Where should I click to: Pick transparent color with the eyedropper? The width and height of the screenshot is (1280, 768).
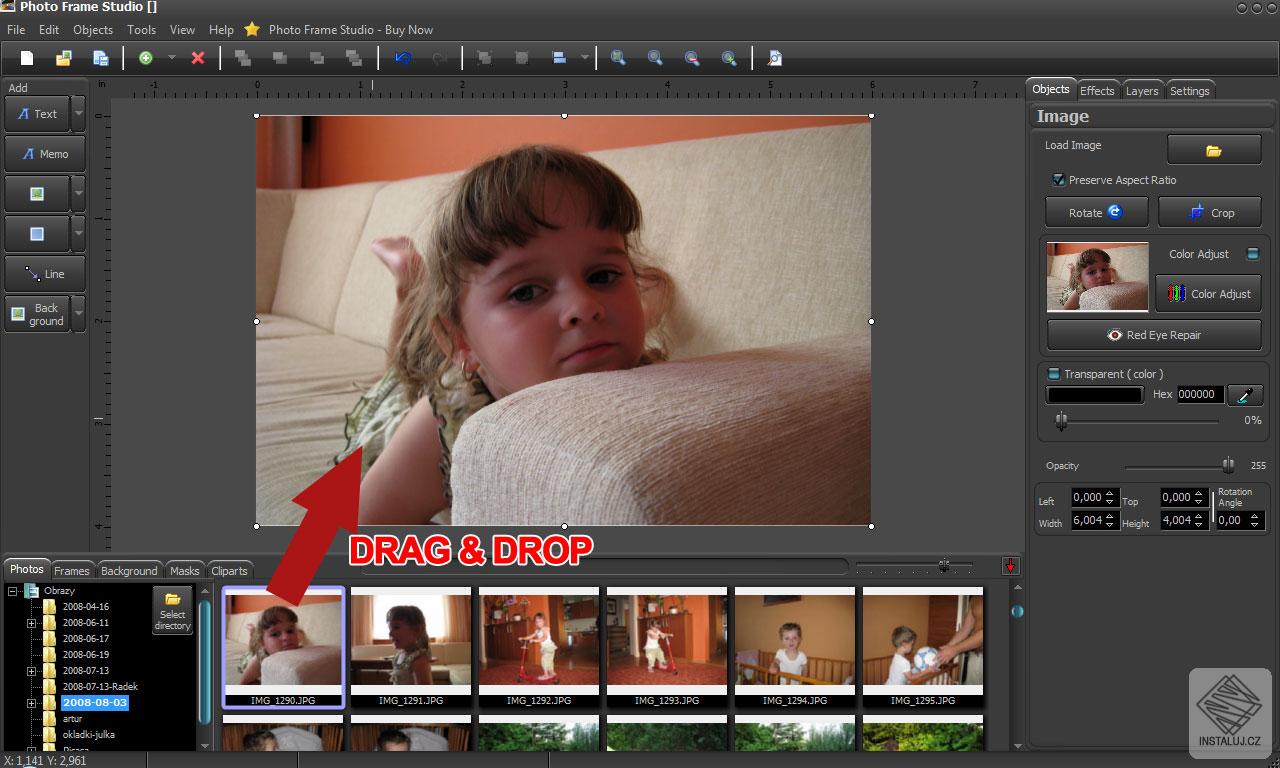coord(1244,395)
